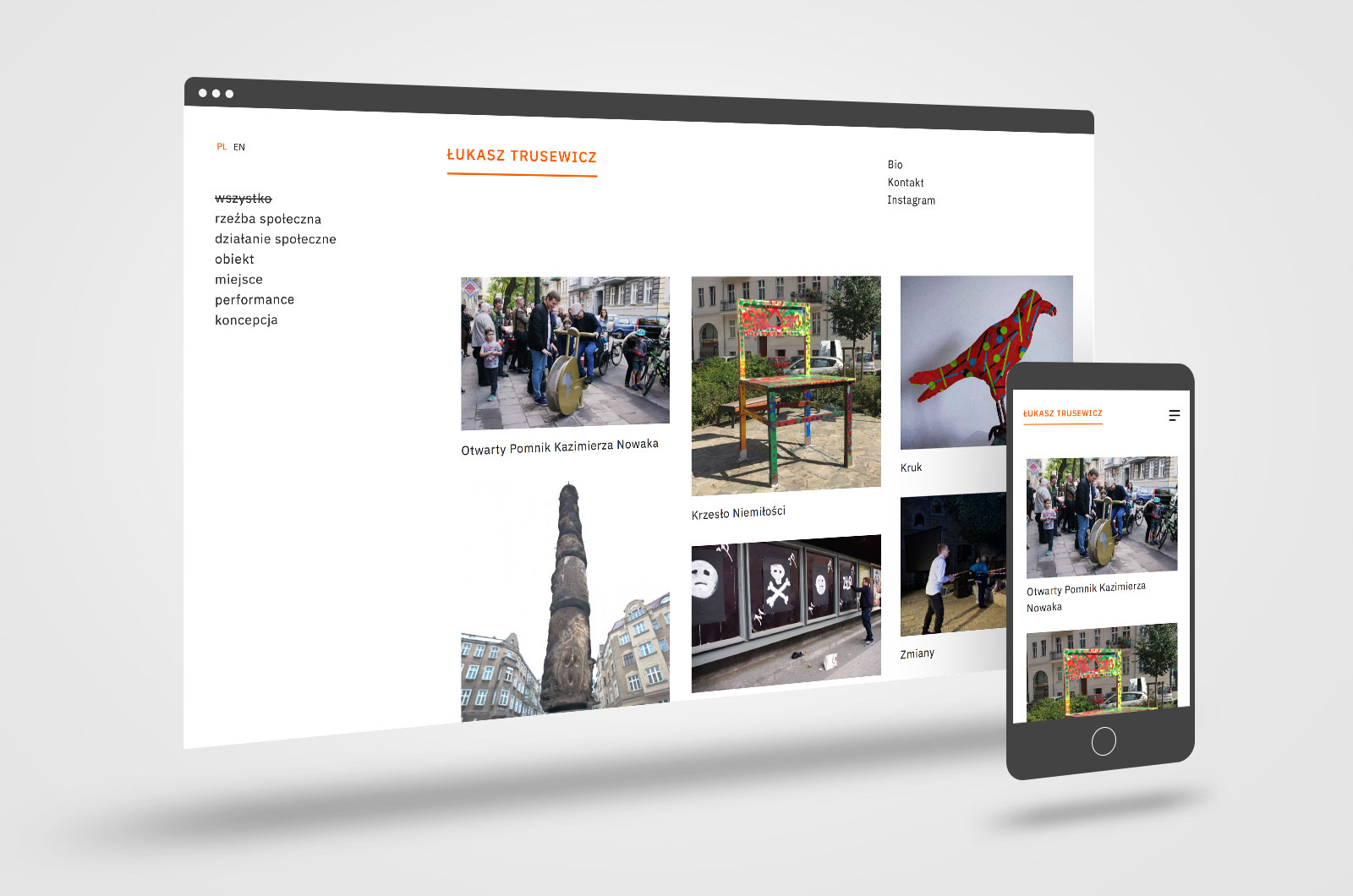Open the hamburger menu on mobile

[1174, 415]
